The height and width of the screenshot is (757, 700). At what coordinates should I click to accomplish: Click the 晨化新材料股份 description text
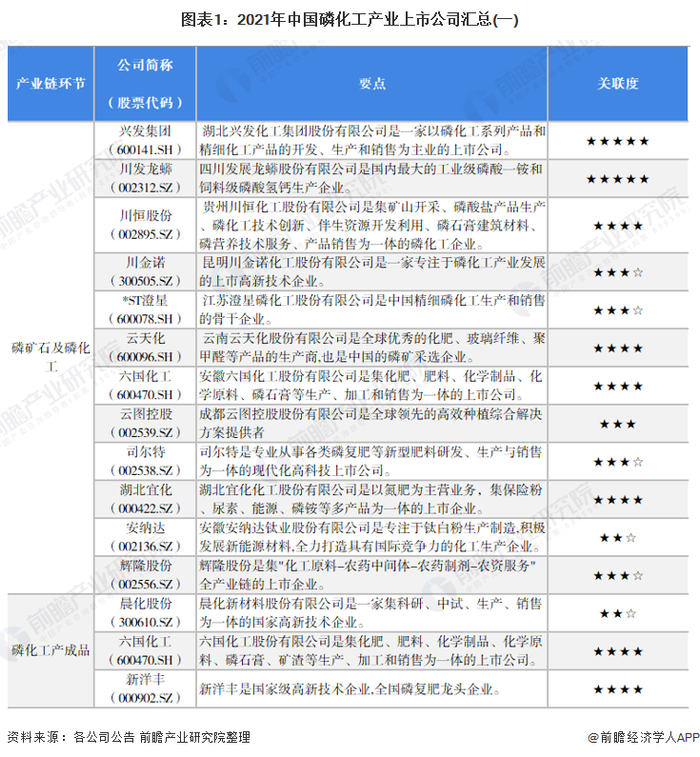(372, 613)
